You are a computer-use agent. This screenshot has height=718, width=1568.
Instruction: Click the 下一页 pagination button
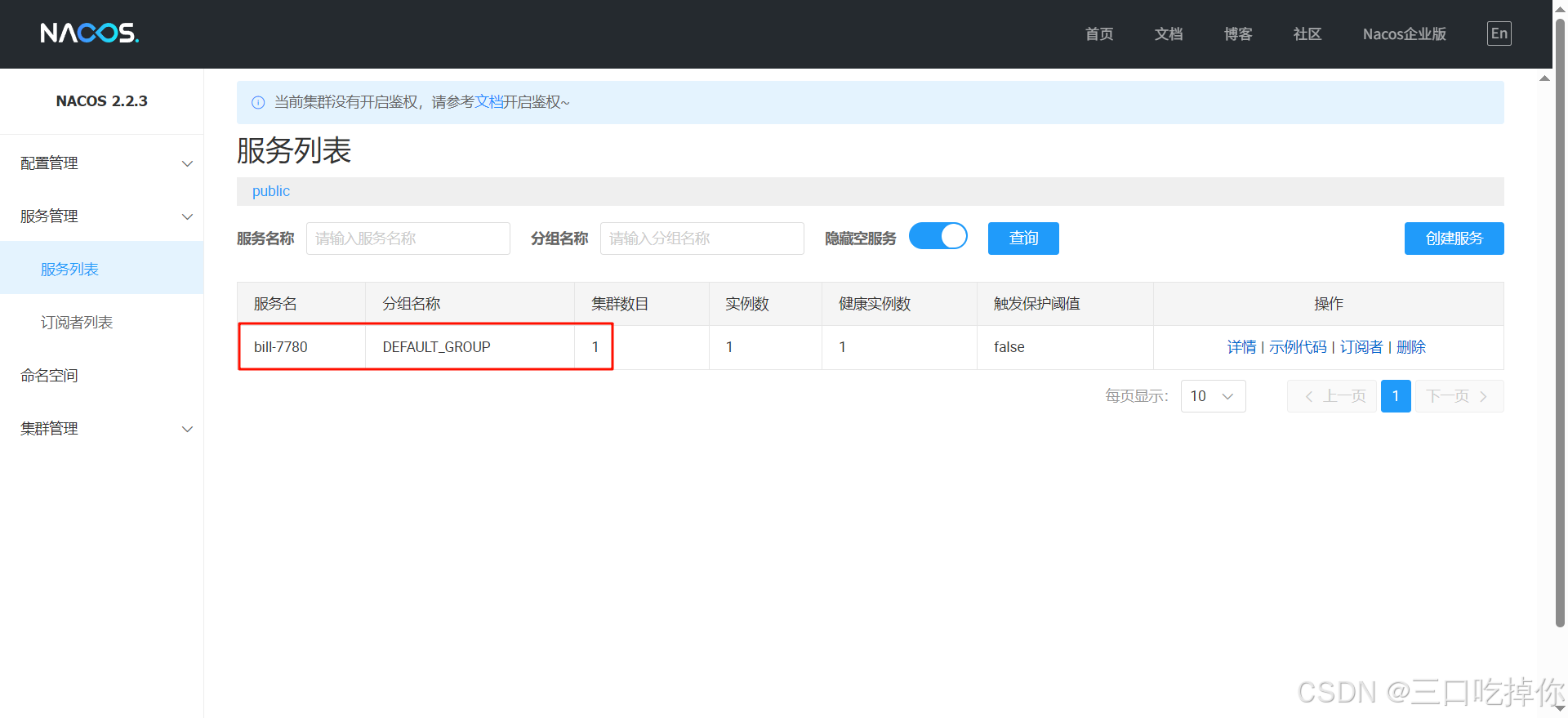(x=1459, y=396)
